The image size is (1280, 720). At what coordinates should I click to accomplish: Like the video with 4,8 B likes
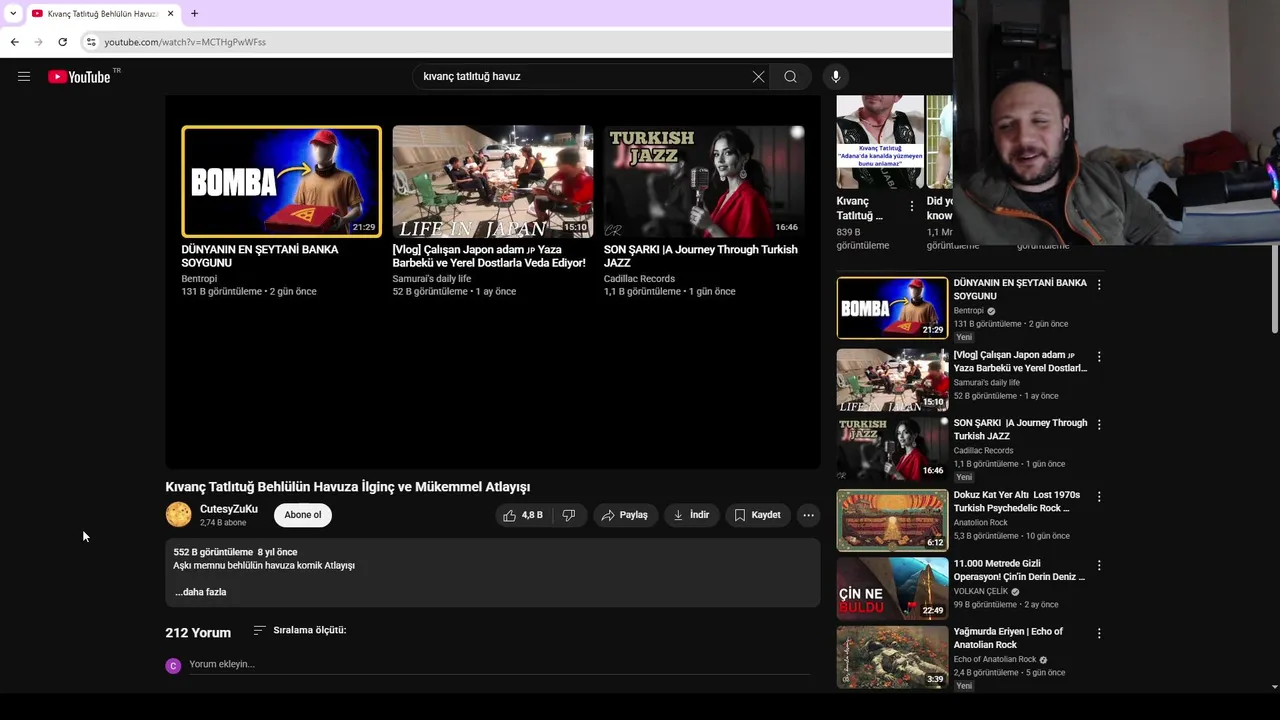pos(523,515)
